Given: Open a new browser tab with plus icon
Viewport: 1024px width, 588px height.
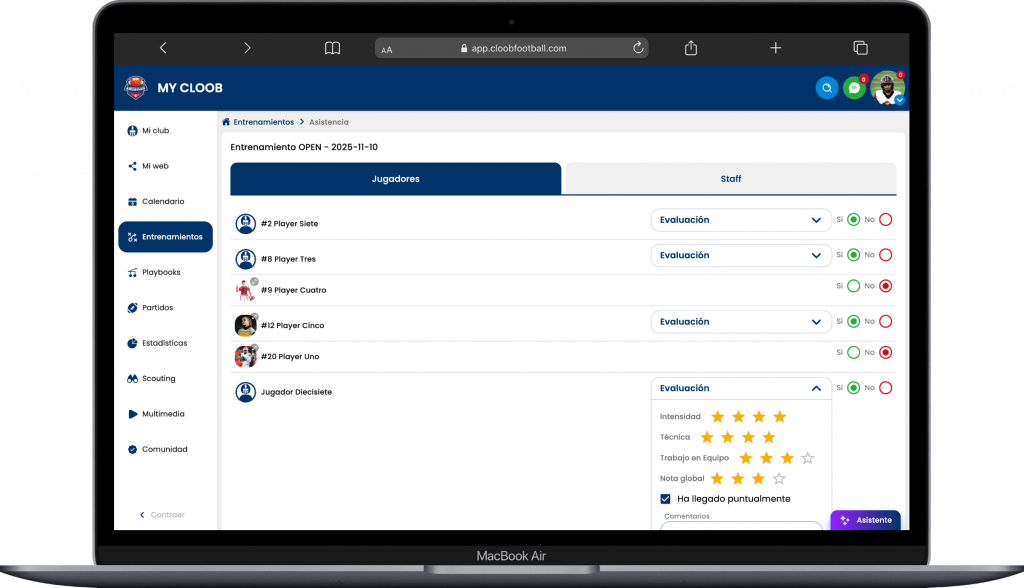Looking at the screenshot, I should (775, 48).
